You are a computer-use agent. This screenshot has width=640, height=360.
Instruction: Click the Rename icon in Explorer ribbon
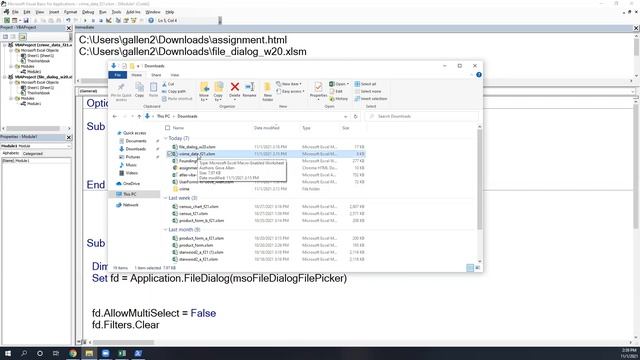249,87
